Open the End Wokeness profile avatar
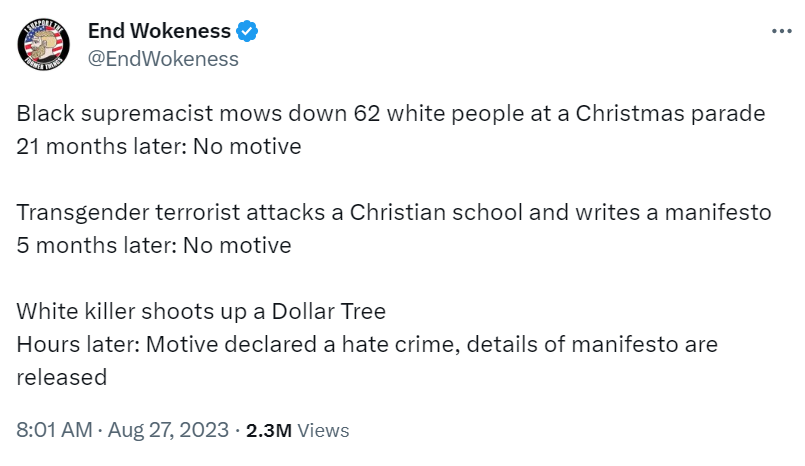Image resolution: width=805 pixels, height=466 pixels. click(x=43, y=44)
